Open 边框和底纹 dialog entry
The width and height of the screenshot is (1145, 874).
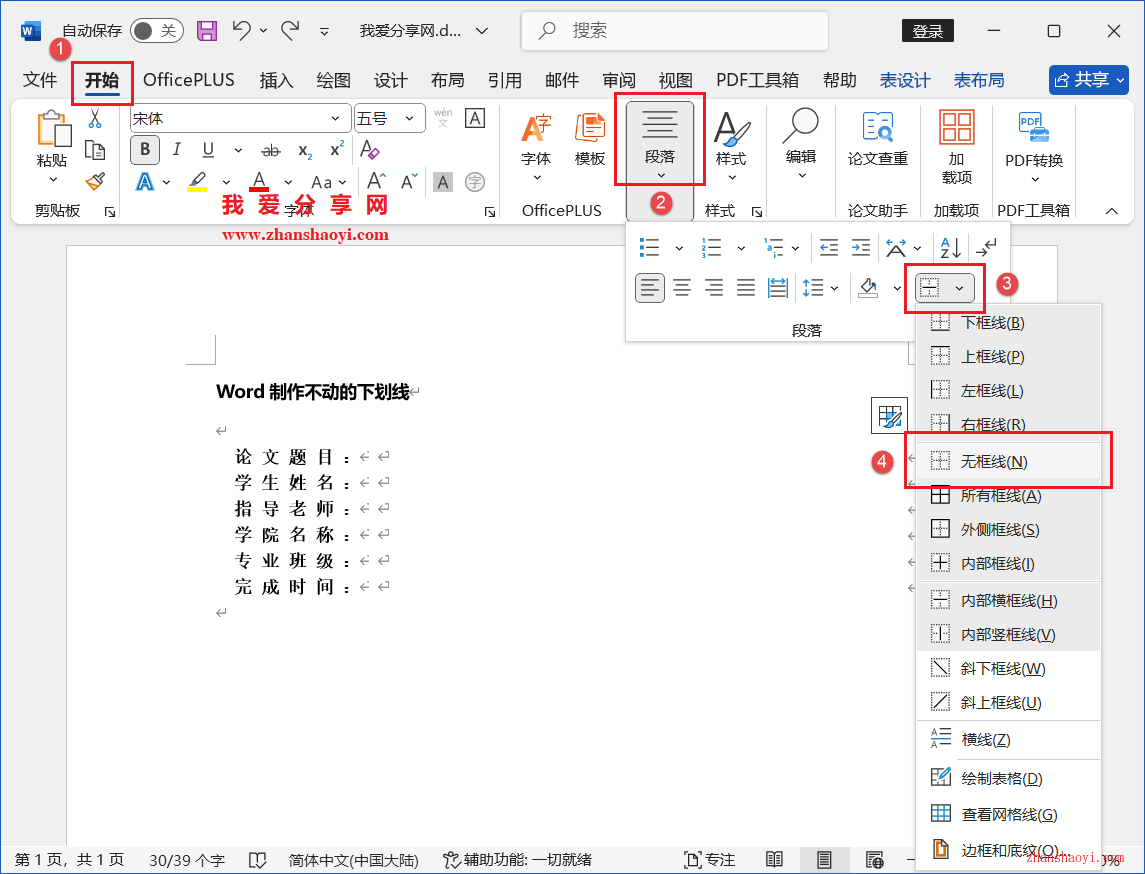pyautogui.click(x=1008, y=850)
